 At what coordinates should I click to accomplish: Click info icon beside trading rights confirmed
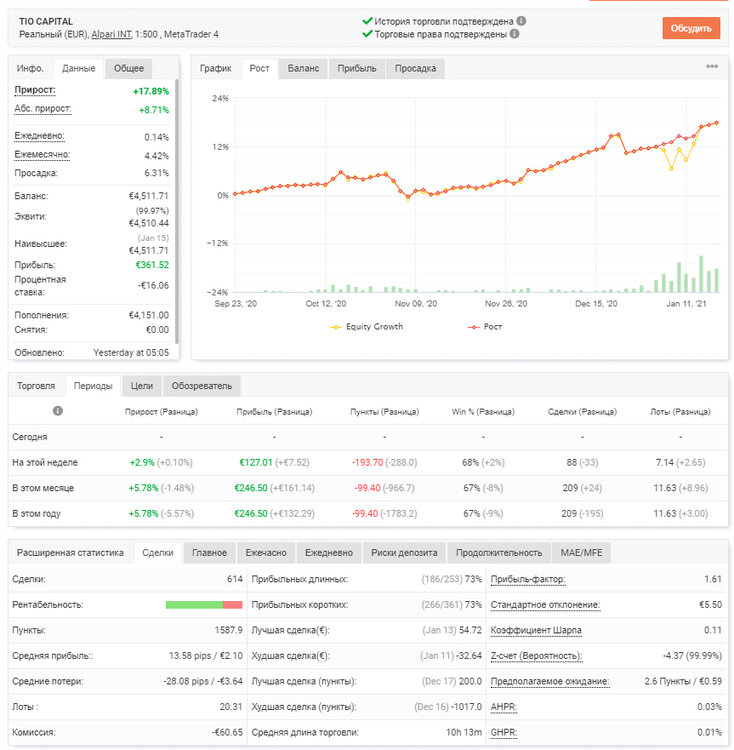pos(515,34)
